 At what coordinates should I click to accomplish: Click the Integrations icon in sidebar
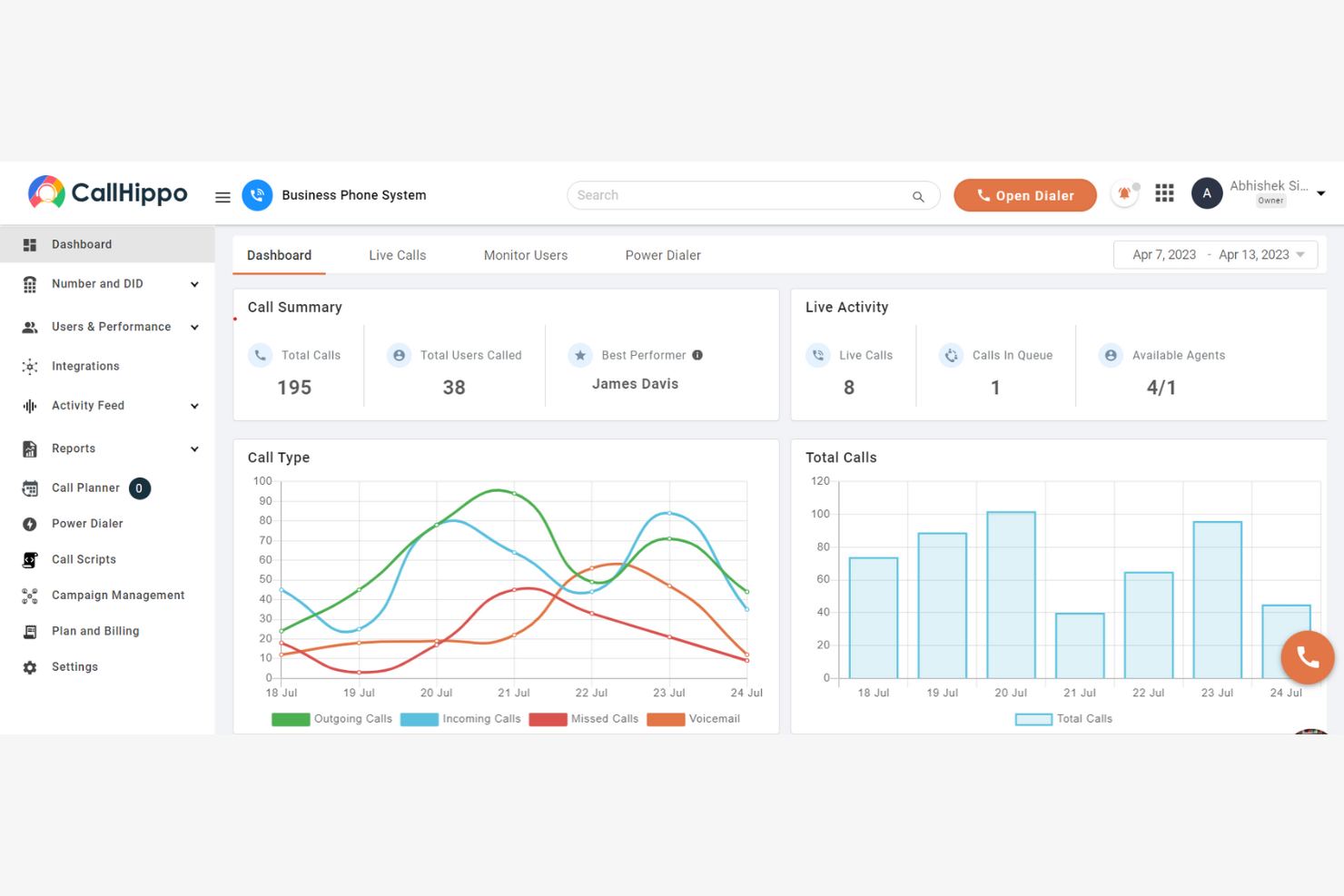[30, 366]
